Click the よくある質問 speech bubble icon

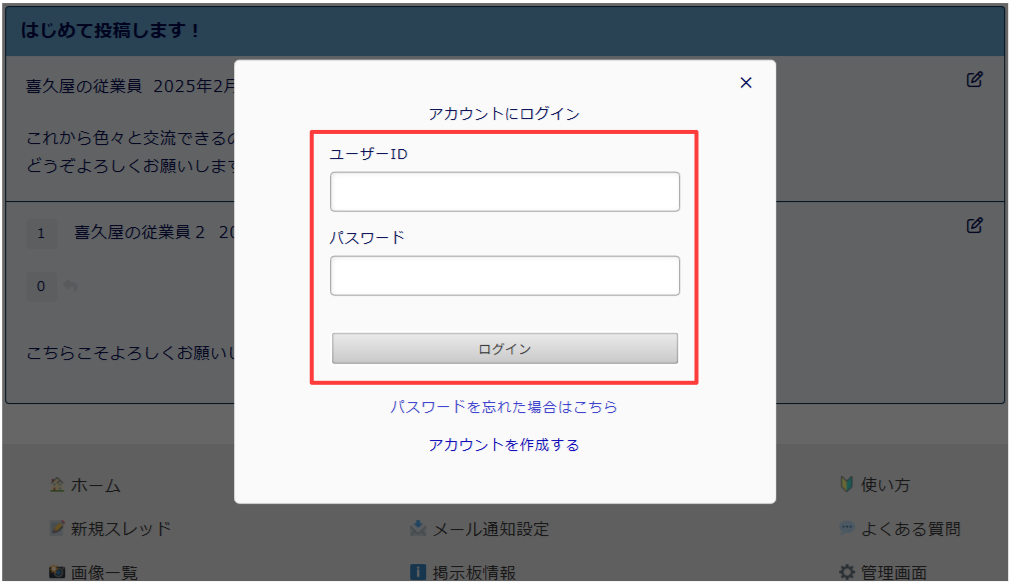click(846, 528)
